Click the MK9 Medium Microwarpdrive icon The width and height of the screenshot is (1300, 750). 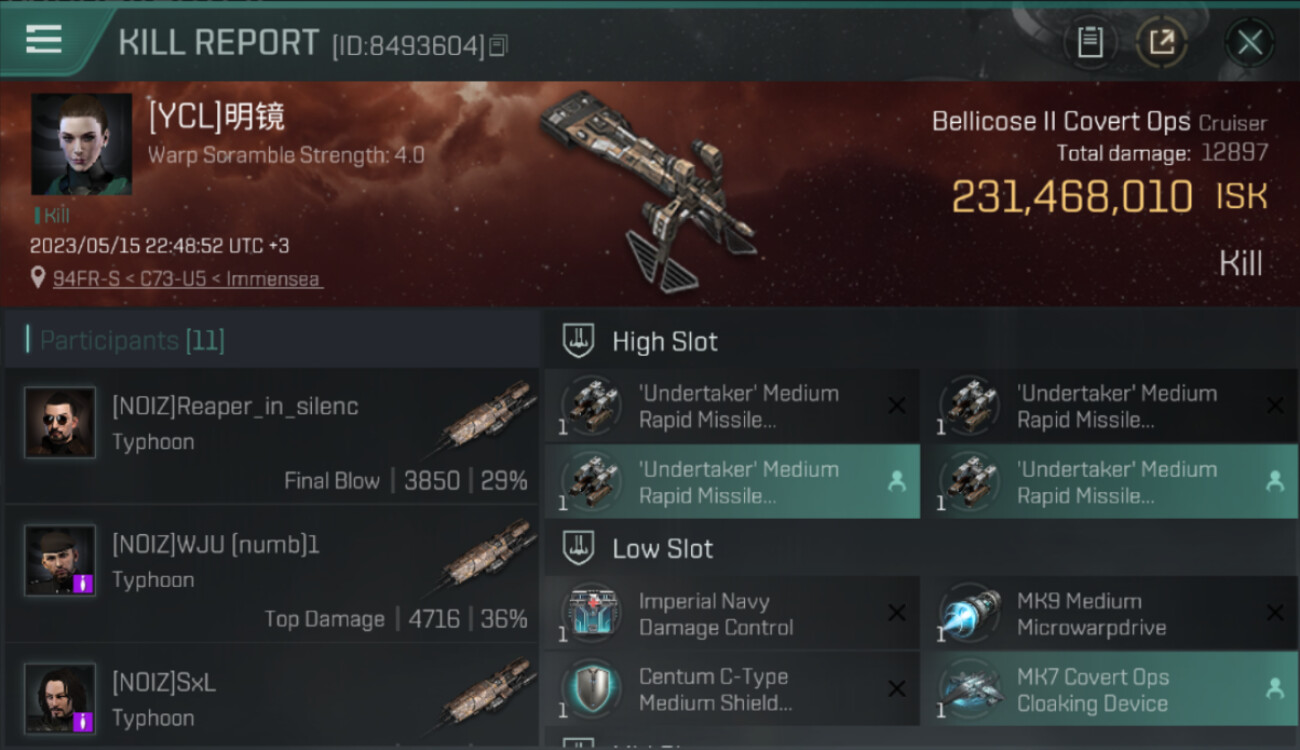(969, 613)
